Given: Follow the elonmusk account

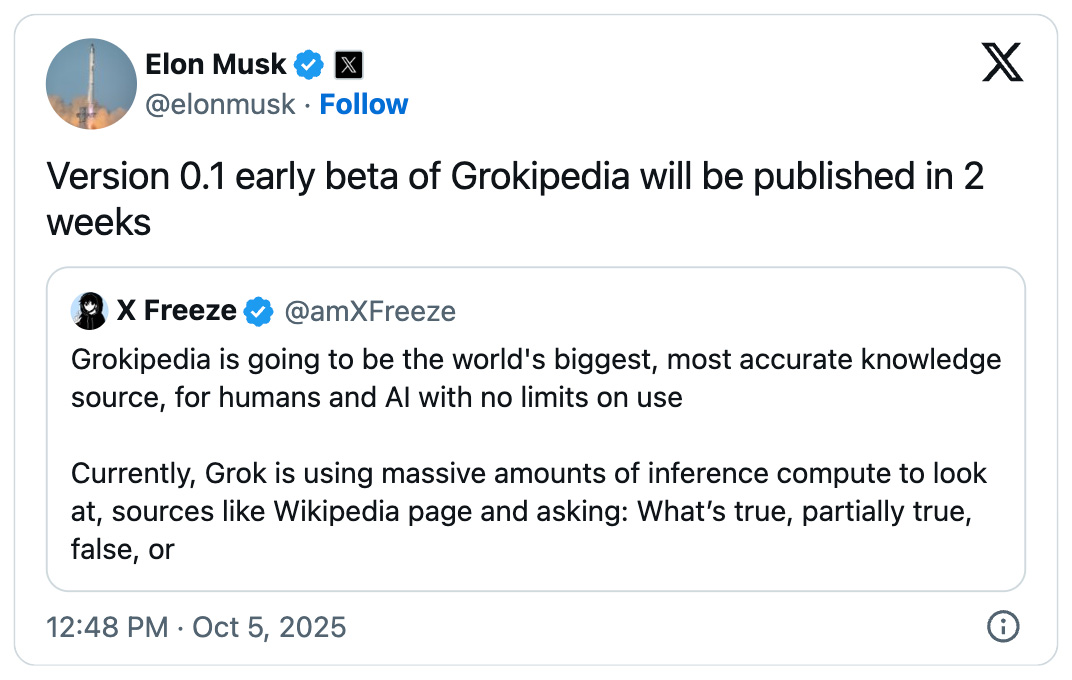Looking at the screenshot, I should 363,104.
